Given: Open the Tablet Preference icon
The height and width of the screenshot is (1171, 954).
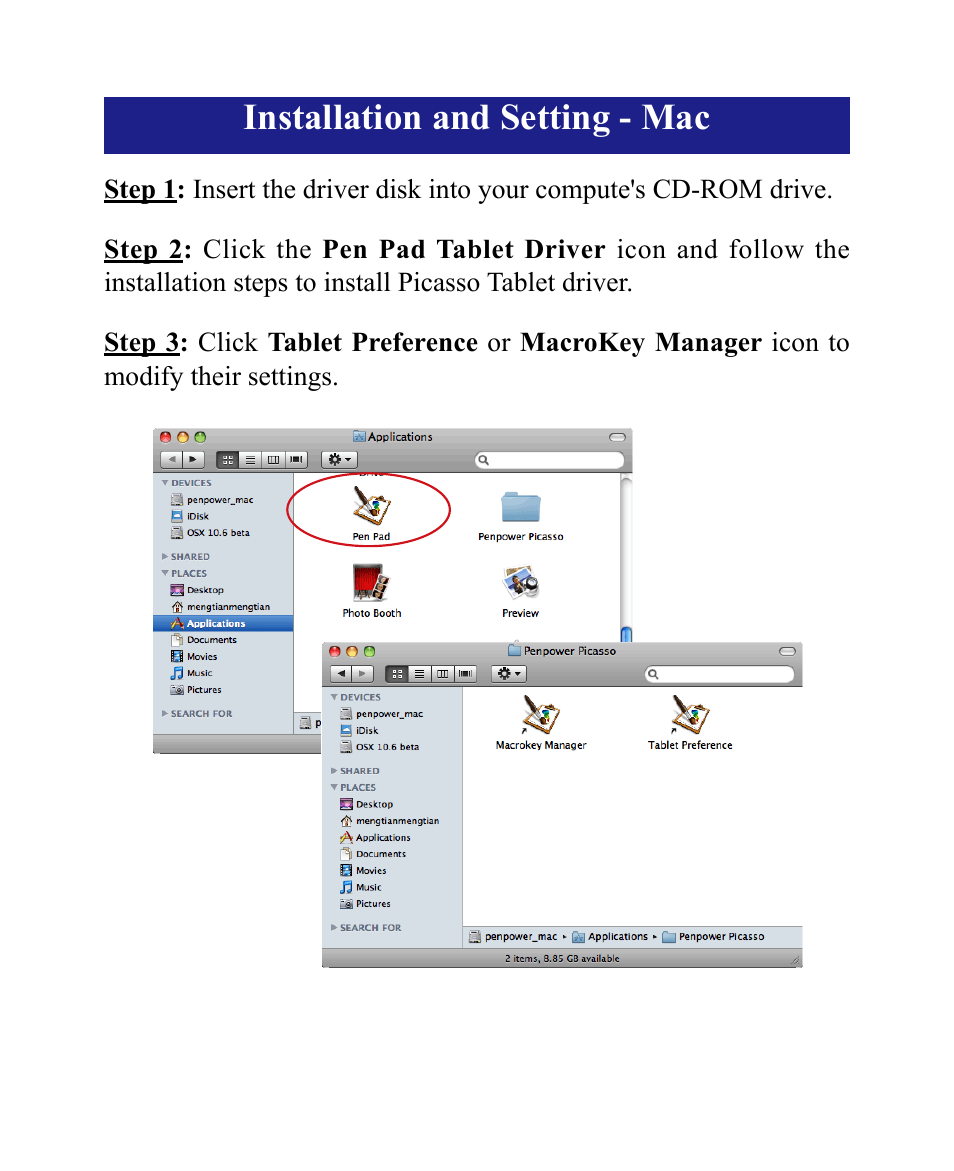Looking at the screenshot, I should pyautogui.click(x=690, y=715).
